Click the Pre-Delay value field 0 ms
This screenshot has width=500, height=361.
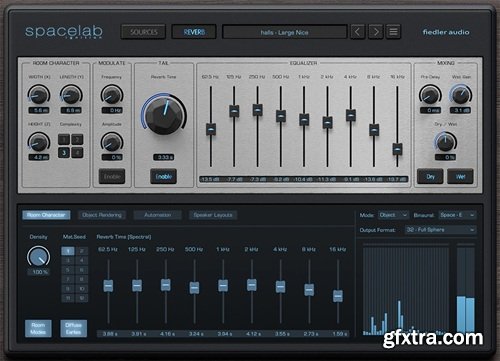click(x=430, y=110)
